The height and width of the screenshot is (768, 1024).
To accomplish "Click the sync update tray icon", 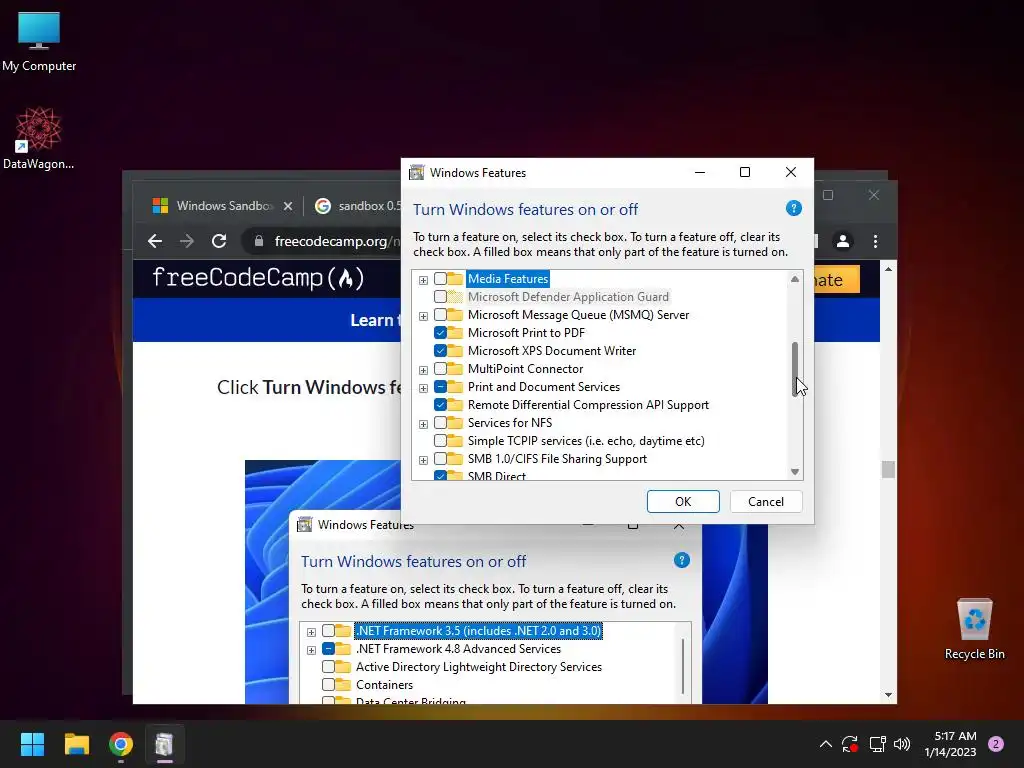I will [850, 744].
